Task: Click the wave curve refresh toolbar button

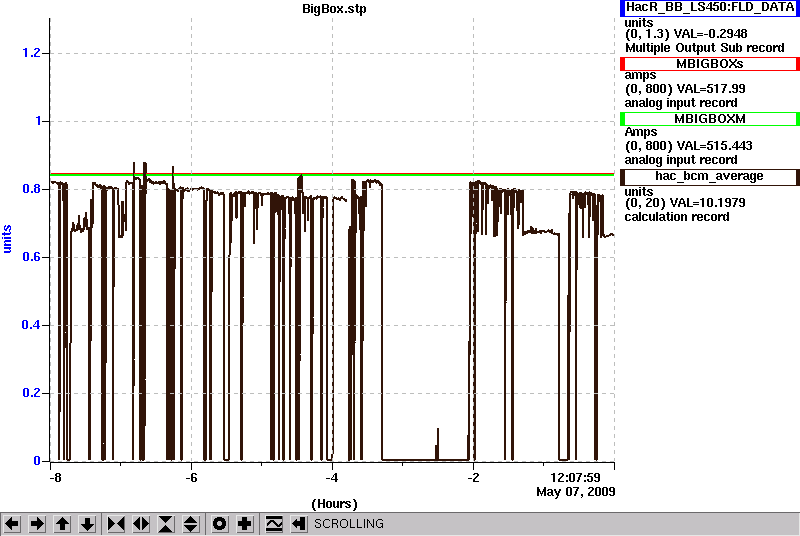Action: coord(274,524)
